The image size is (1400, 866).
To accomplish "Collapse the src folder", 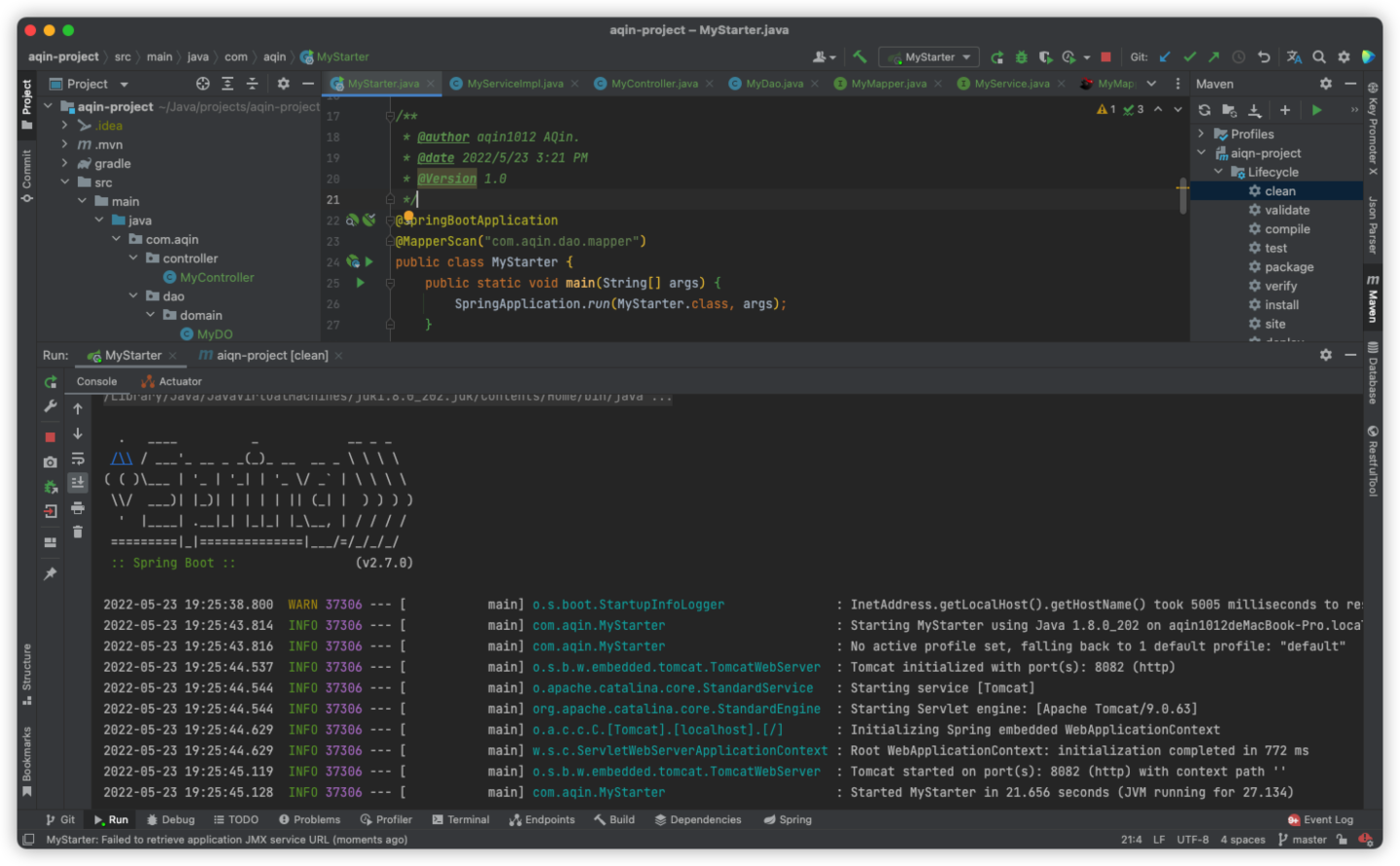I will click(65, 182).
